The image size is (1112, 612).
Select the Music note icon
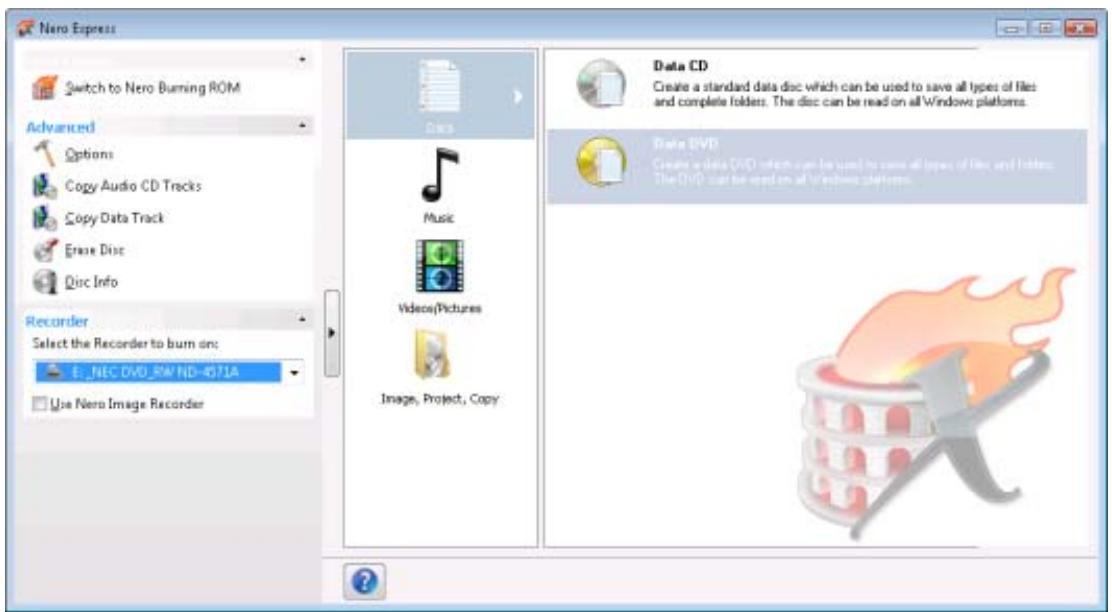(x=440, y=175)
